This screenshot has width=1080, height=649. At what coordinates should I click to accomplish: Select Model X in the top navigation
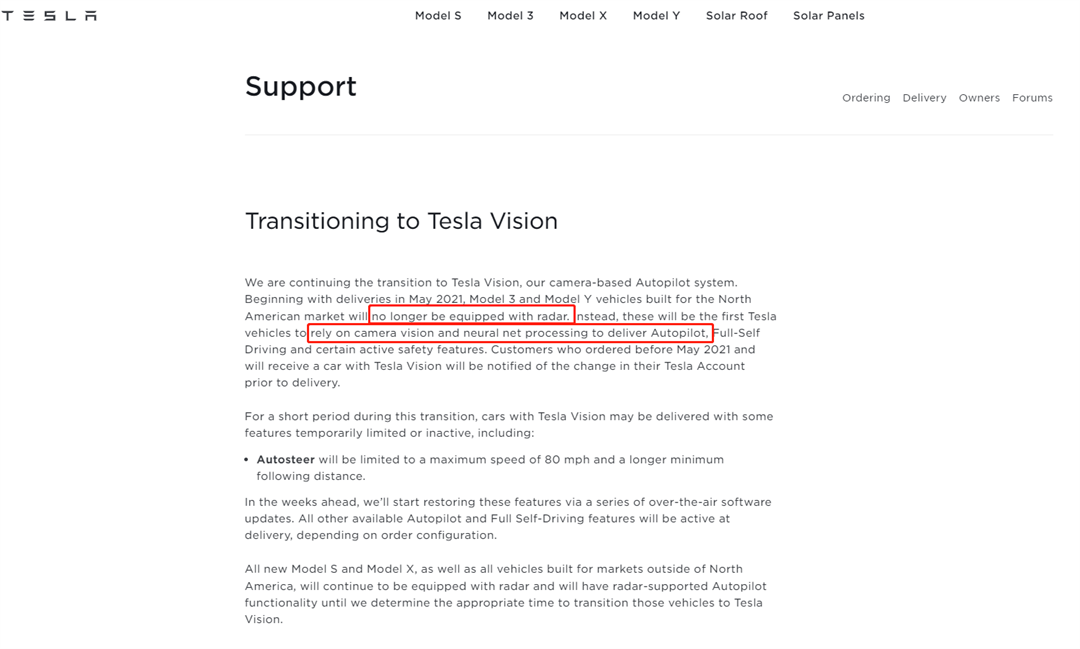coord(583,16)
